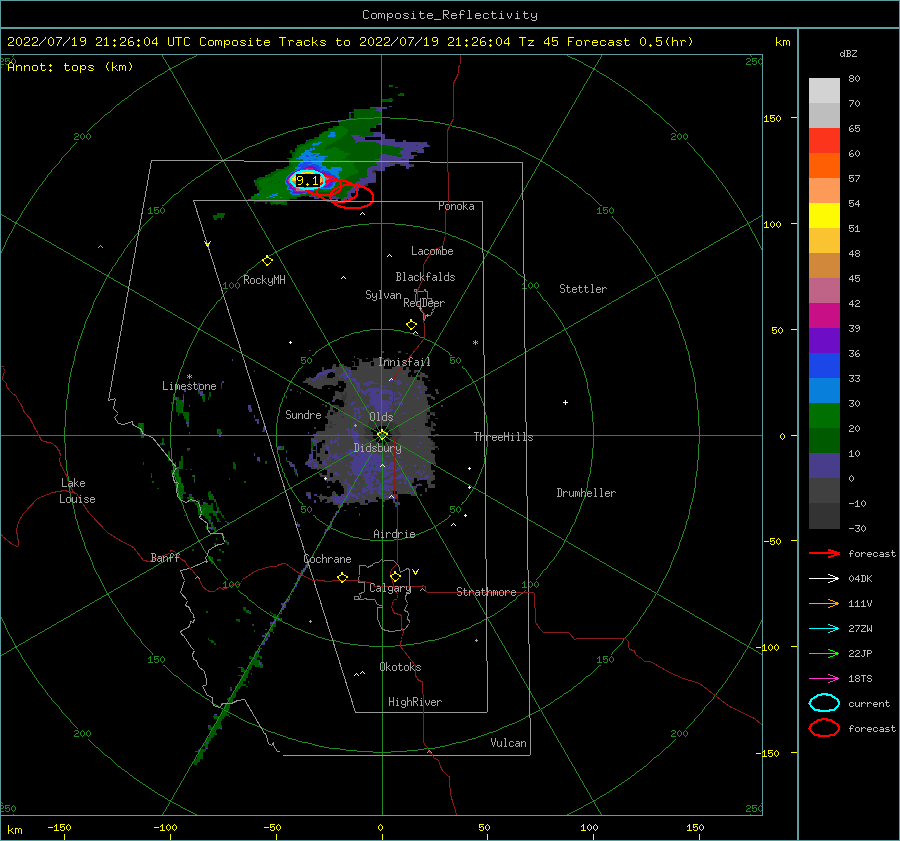This screenshot has height=841, width=900.
Task: Click the Olds label
Action: click(381, 417)
